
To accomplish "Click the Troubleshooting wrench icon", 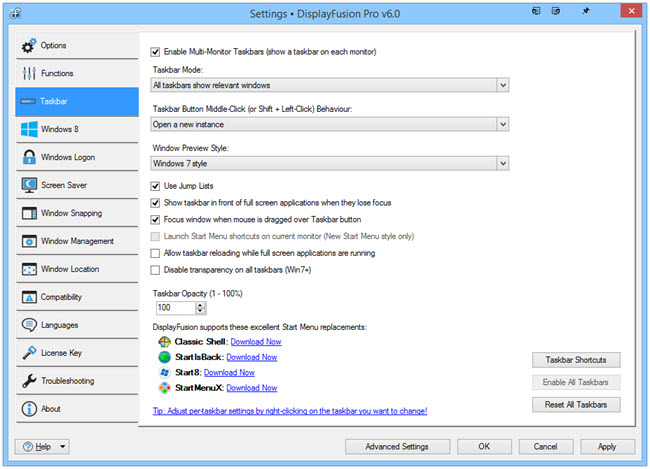I will point(29,381).
